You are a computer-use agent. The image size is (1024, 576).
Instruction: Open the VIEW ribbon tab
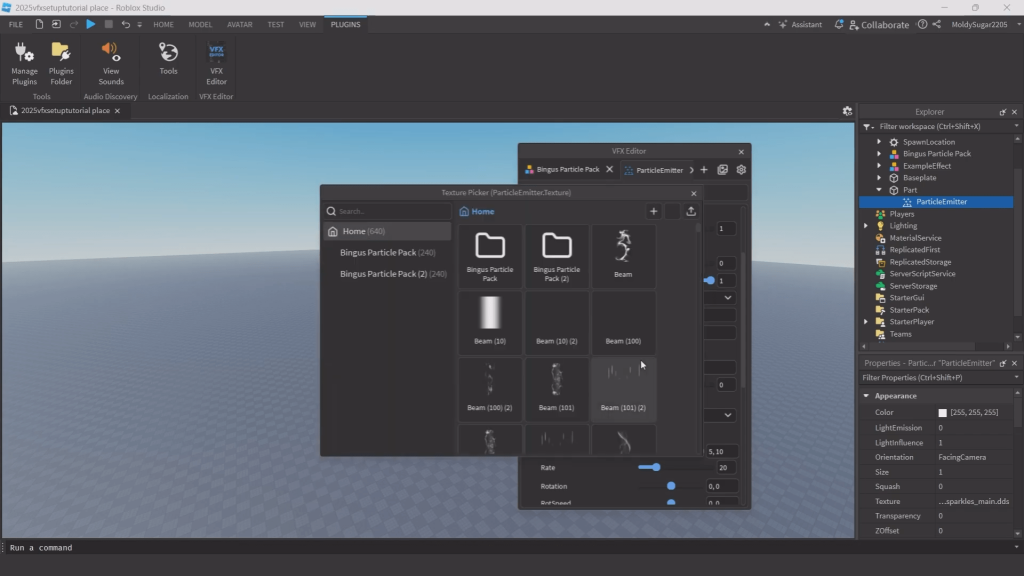(307, 24)
